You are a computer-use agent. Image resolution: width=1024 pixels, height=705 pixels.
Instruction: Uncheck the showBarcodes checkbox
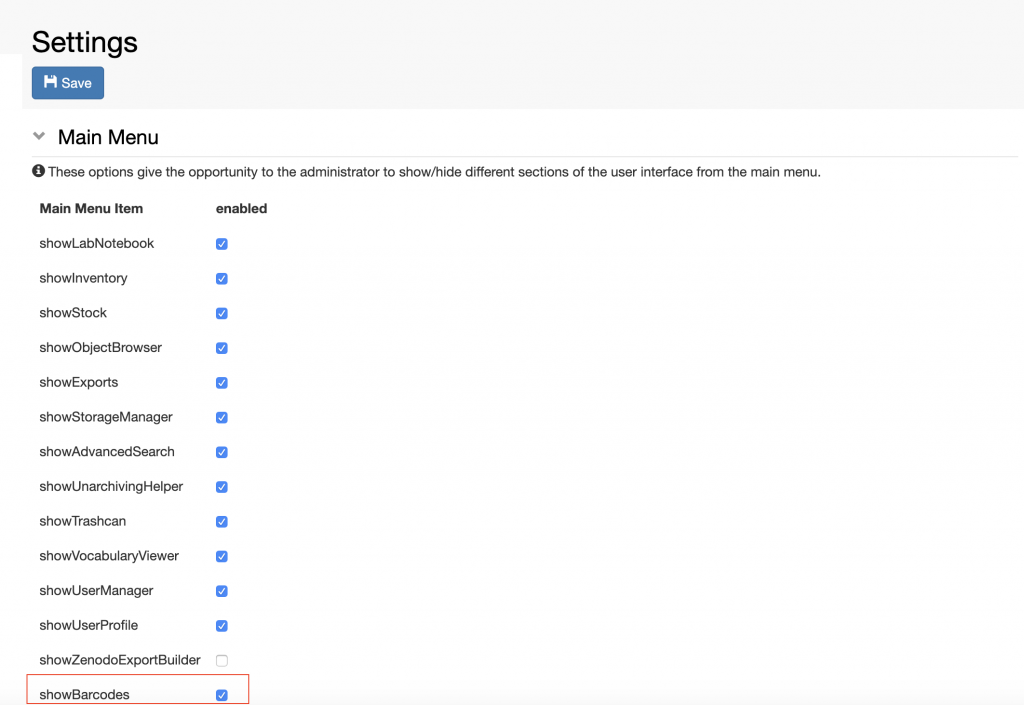pos(222,695)
